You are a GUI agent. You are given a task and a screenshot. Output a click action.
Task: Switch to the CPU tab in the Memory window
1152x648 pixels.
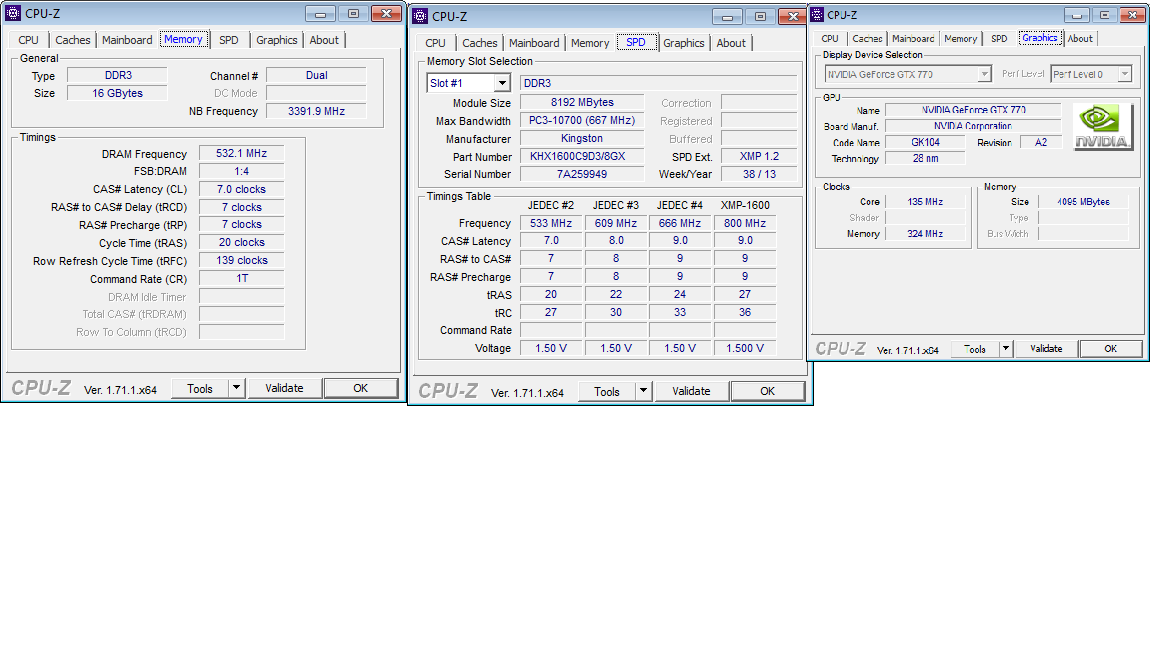click(x=29, y=40)
